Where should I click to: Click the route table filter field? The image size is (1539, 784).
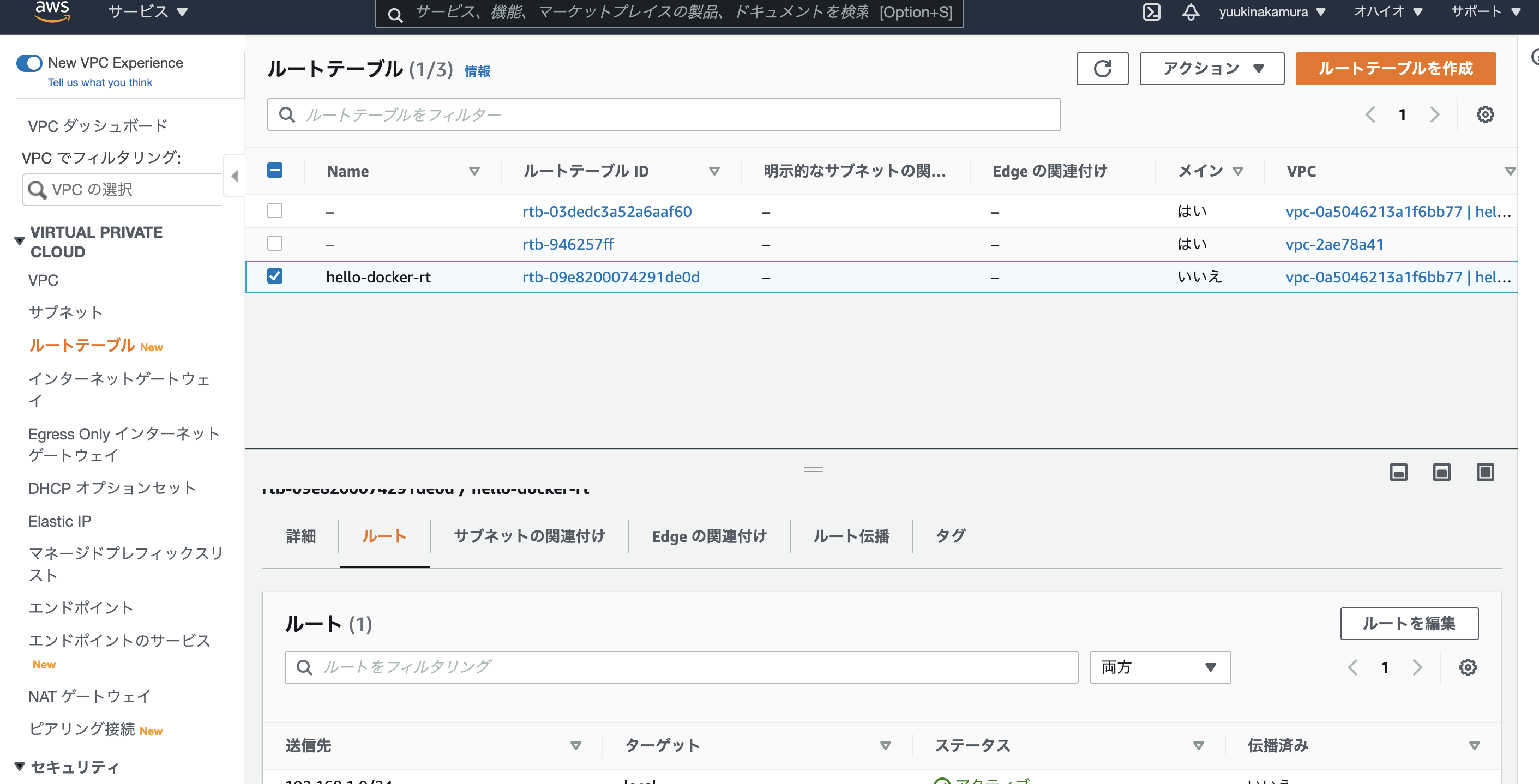(663, 114)
